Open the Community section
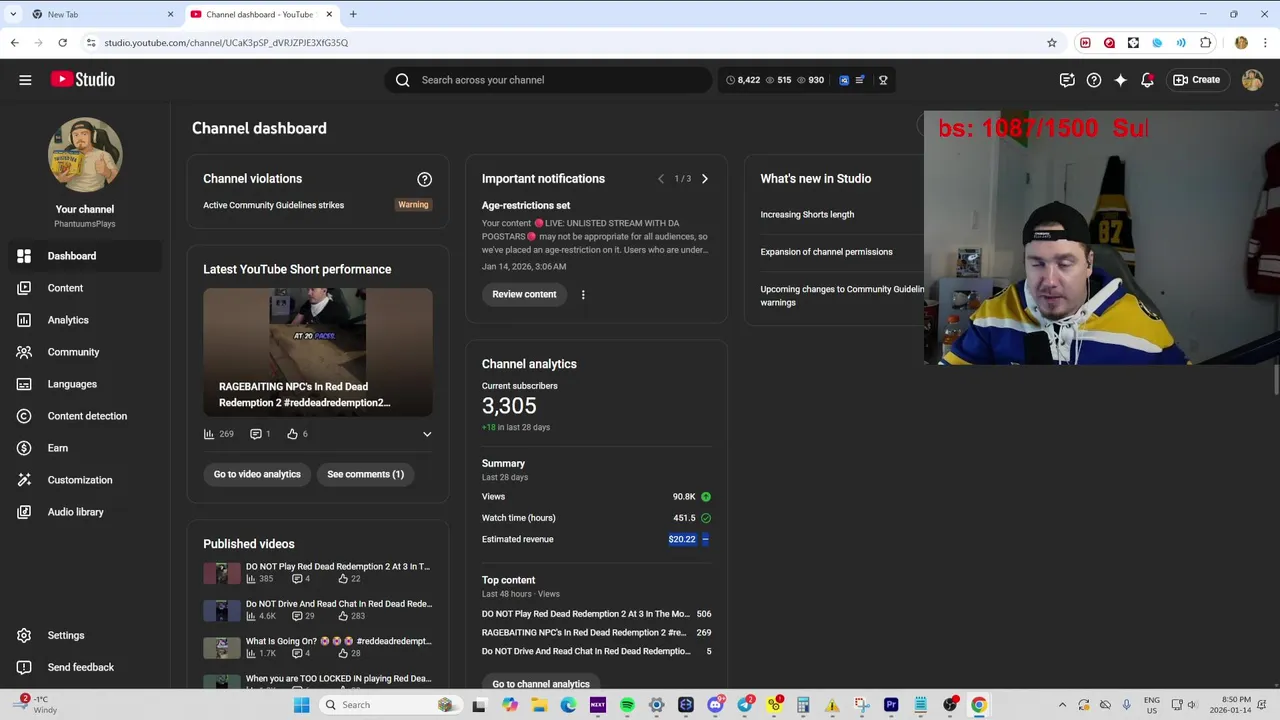 85,352
